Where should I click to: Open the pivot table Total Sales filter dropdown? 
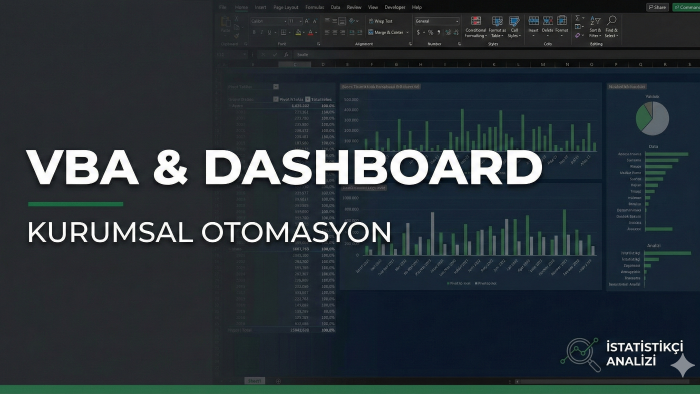(x=308, y=99)
